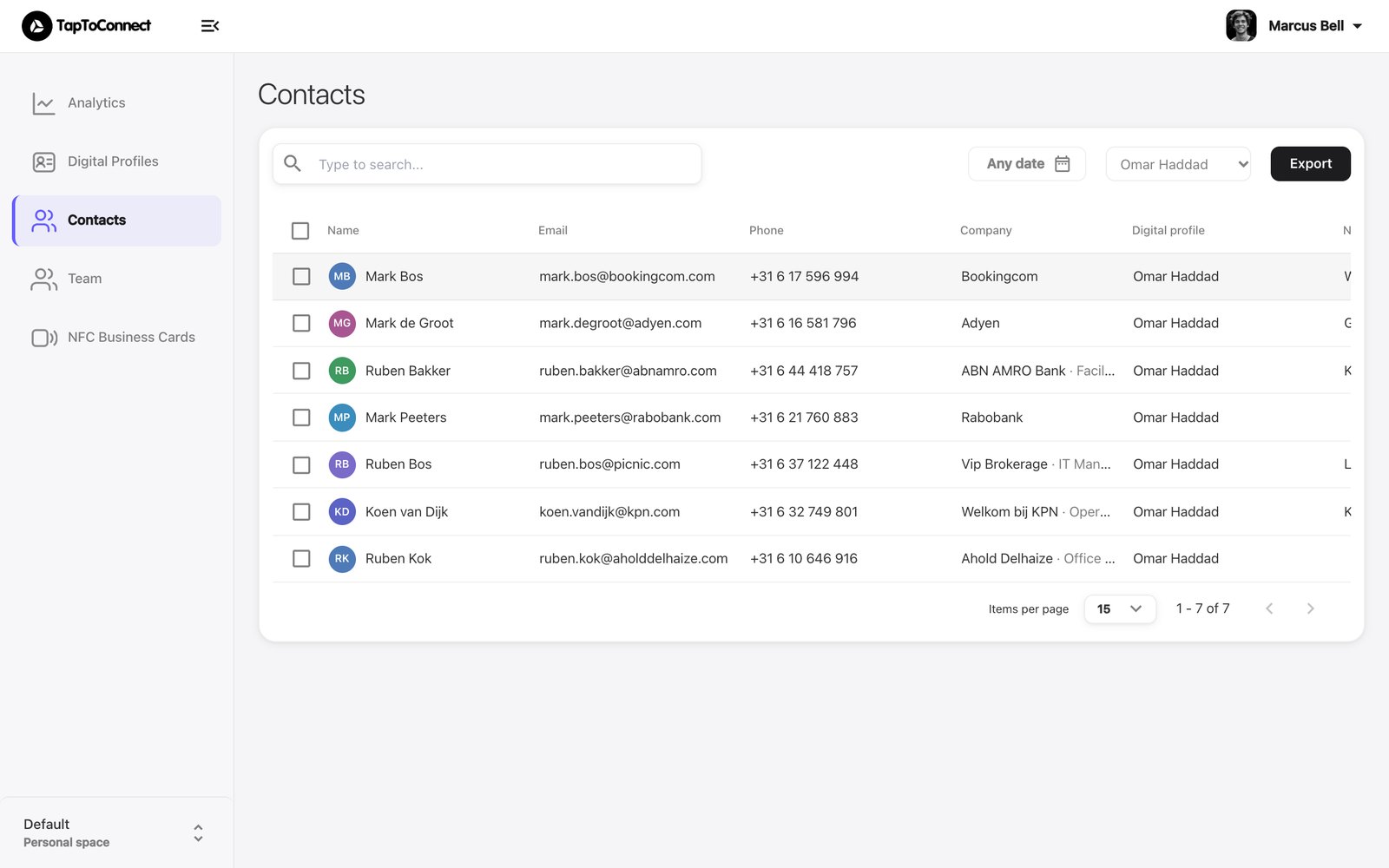Click Marcus Bell's profile avatar
1389x868 pixels.
[1241, 26]
